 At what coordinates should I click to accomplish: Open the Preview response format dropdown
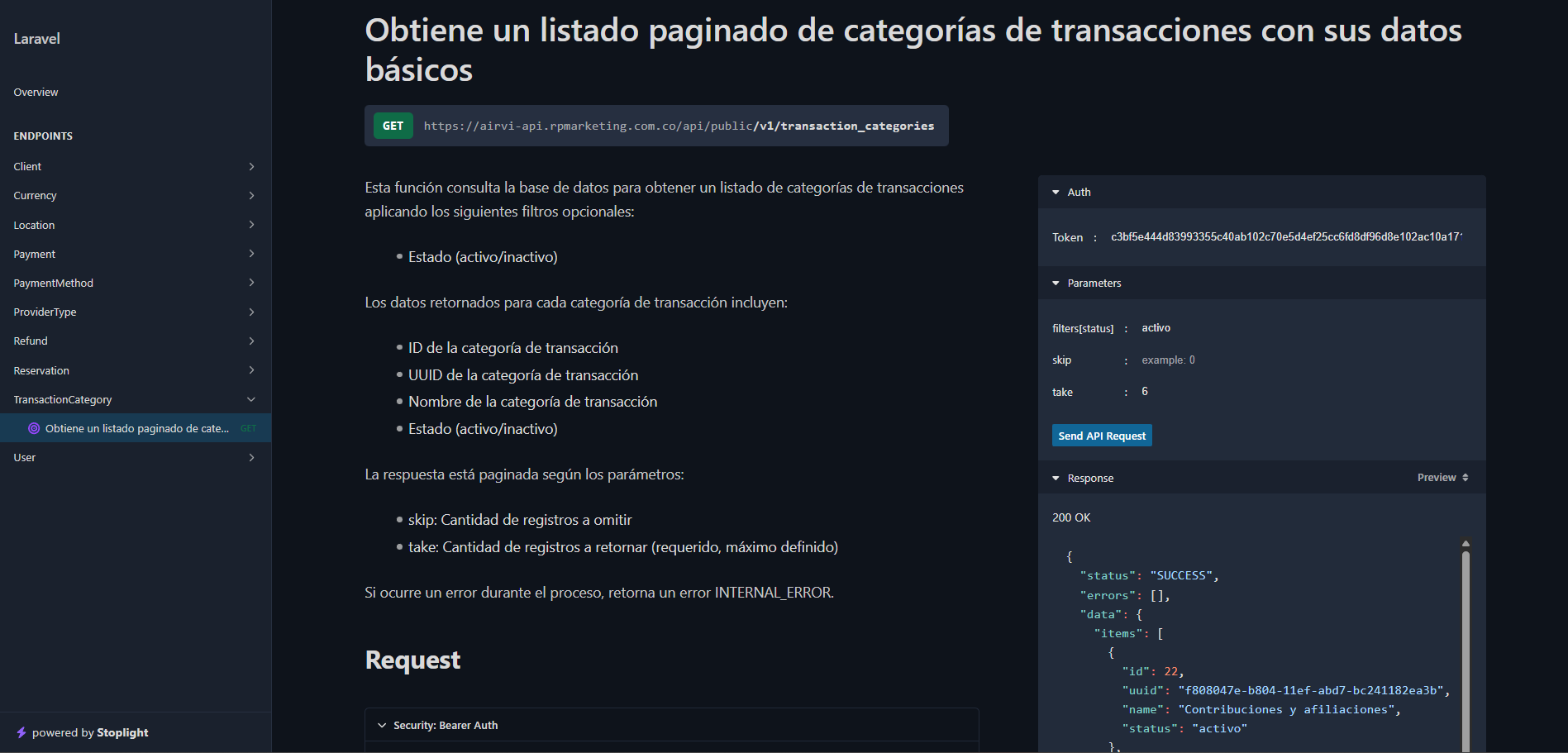coord(1442,478)
